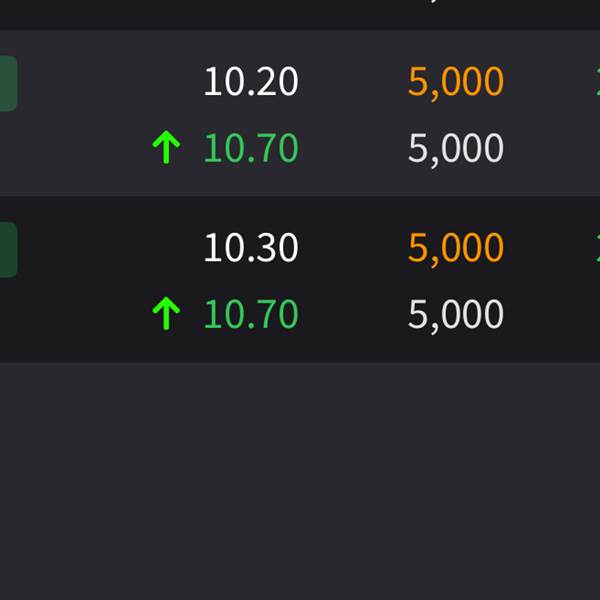Click the header strip above the 10.20 row
Viewport: 600px width, 600px height.
300,13
